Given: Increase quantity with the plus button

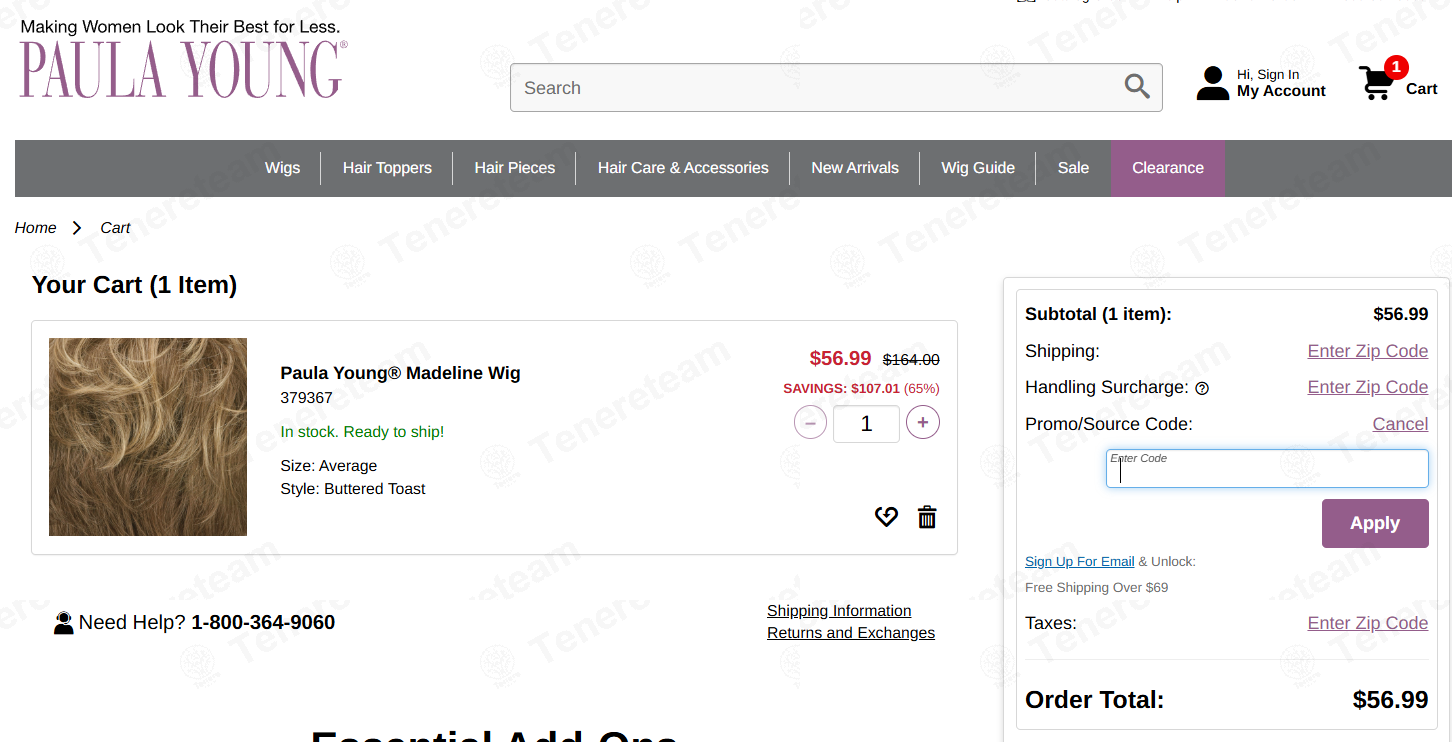Looking at the screenshot, I should point(922,423).
